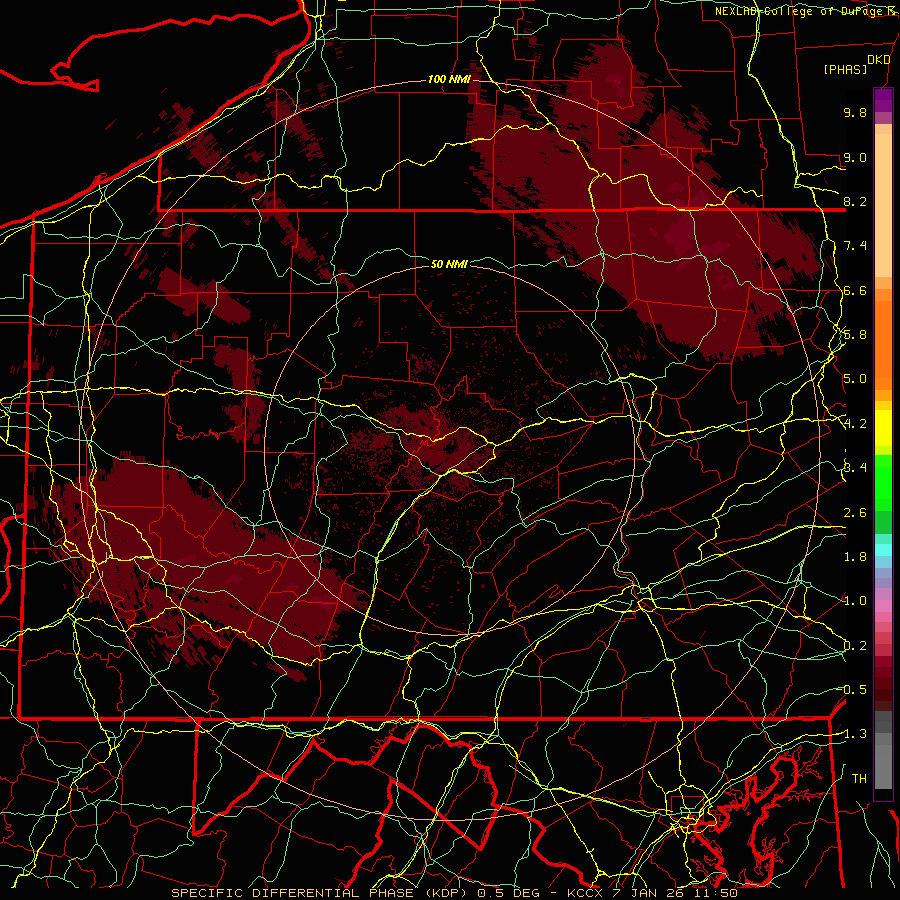The image size is (900, 900).
Task: Pick the pink segment of the color bar
Action: point(883,606)
